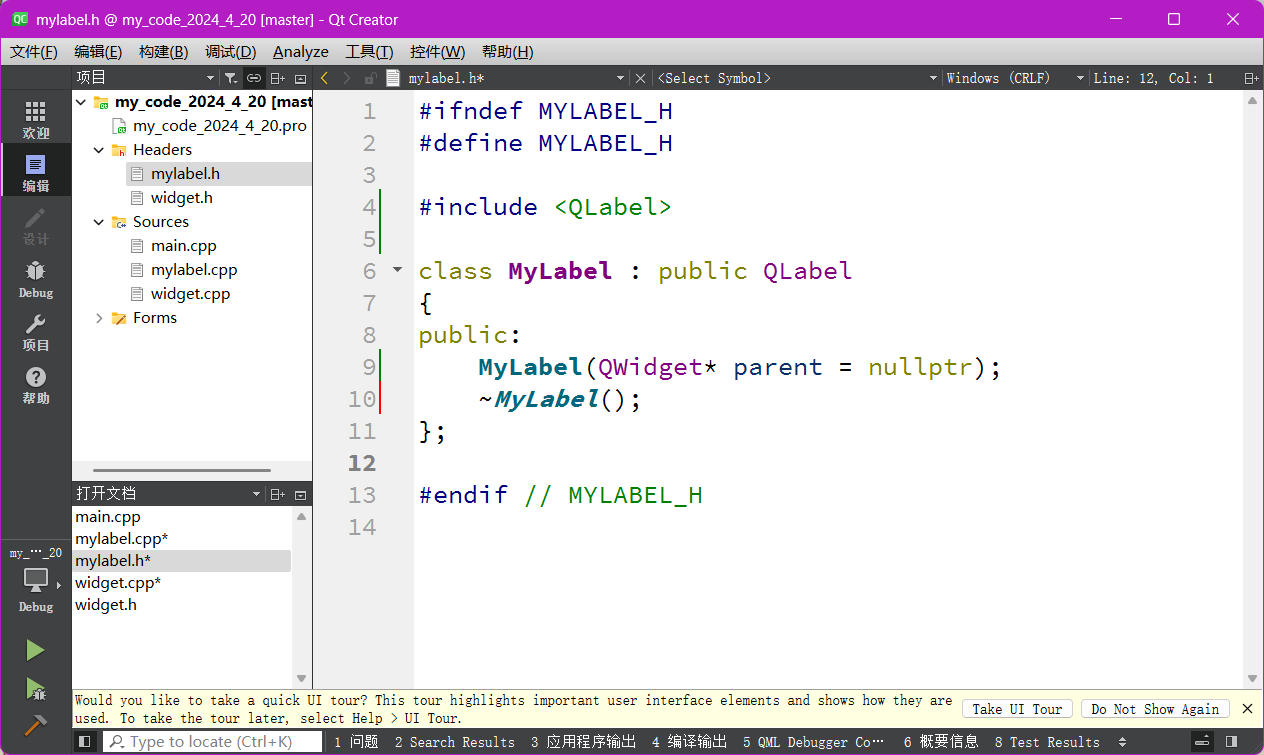Toggle synchronize-with-editor link icon in Projects panel
The height and width of the screenshot is (755, 1264).
253,77
